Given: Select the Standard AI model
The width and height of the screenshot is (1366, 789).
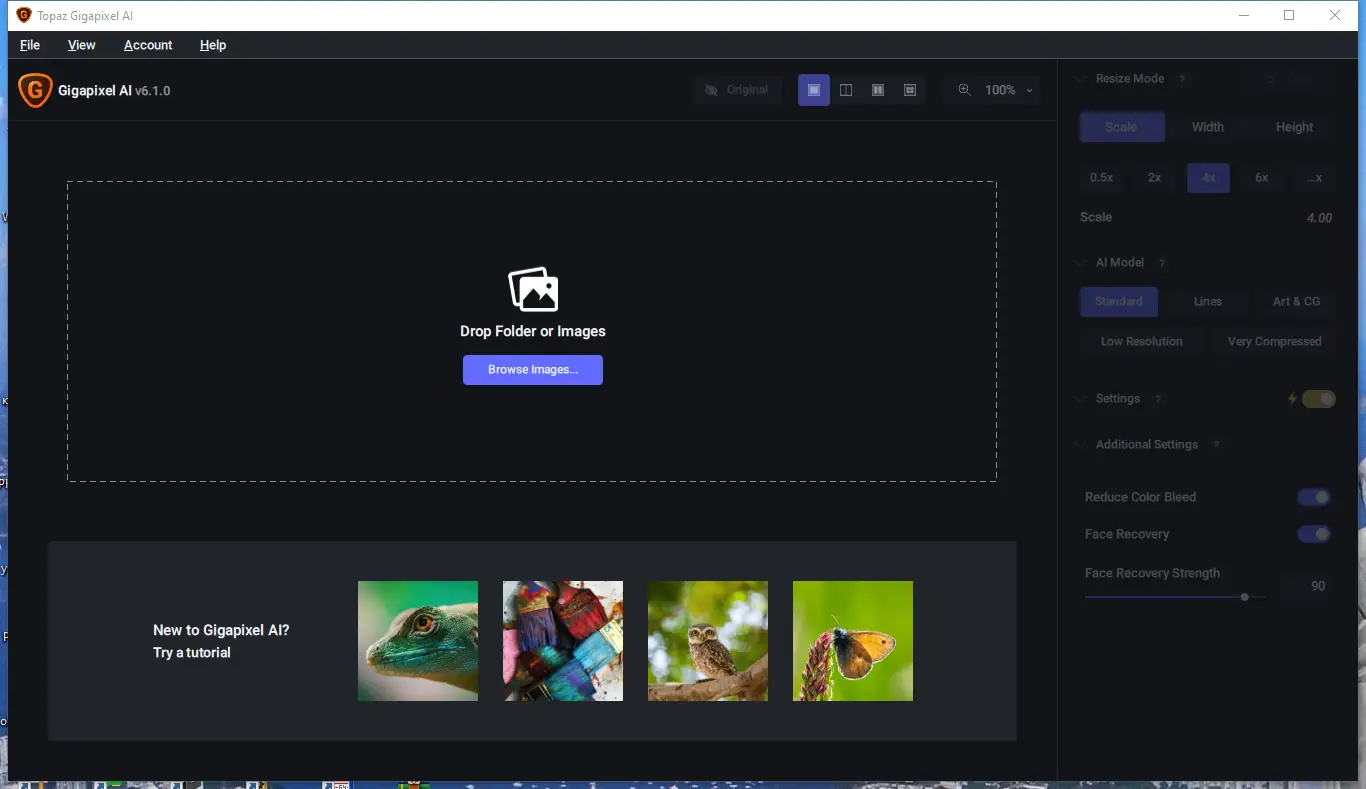Looking at the screenshot, I should (x=1119, y=302).
